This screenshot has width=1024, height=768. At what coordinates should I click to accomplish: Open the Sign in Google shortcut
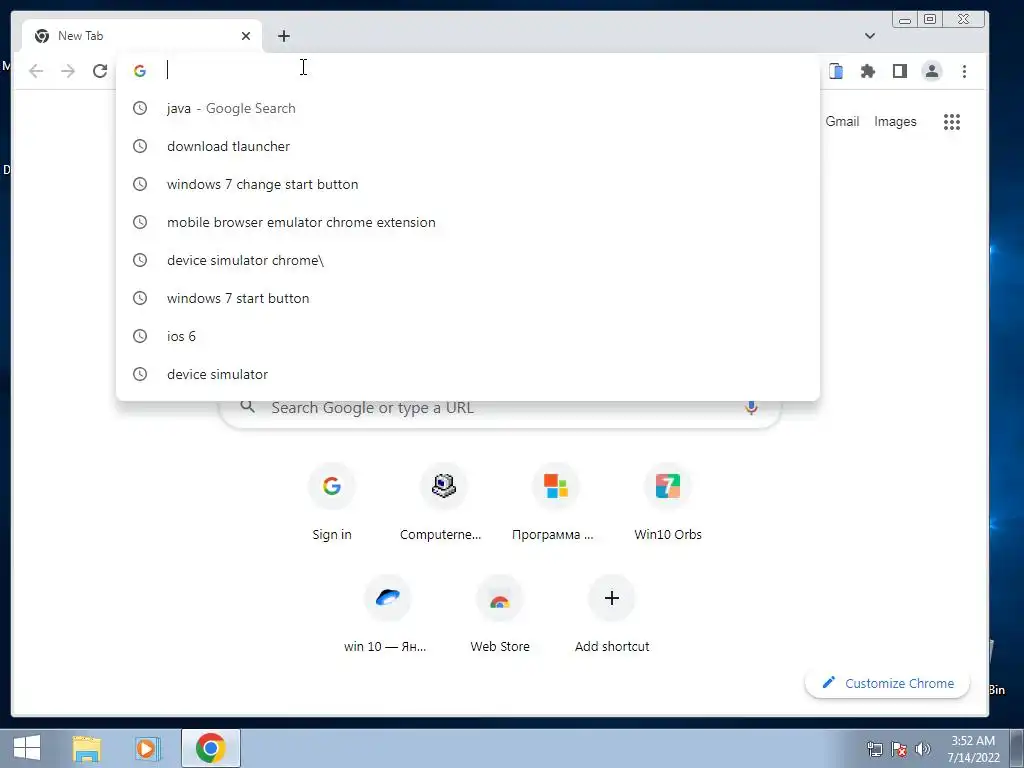click(332, 502)
